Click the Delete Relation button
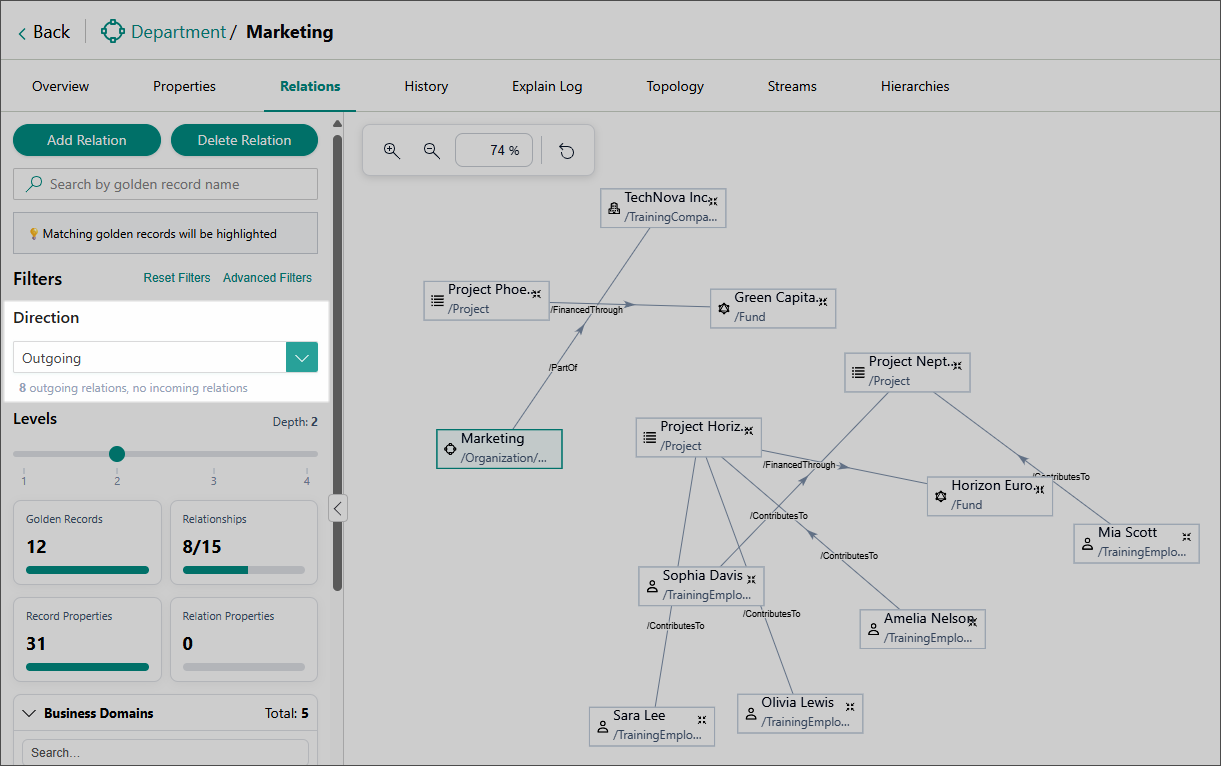This screenshot has height=766, width=1221. [x=244, y=141]
